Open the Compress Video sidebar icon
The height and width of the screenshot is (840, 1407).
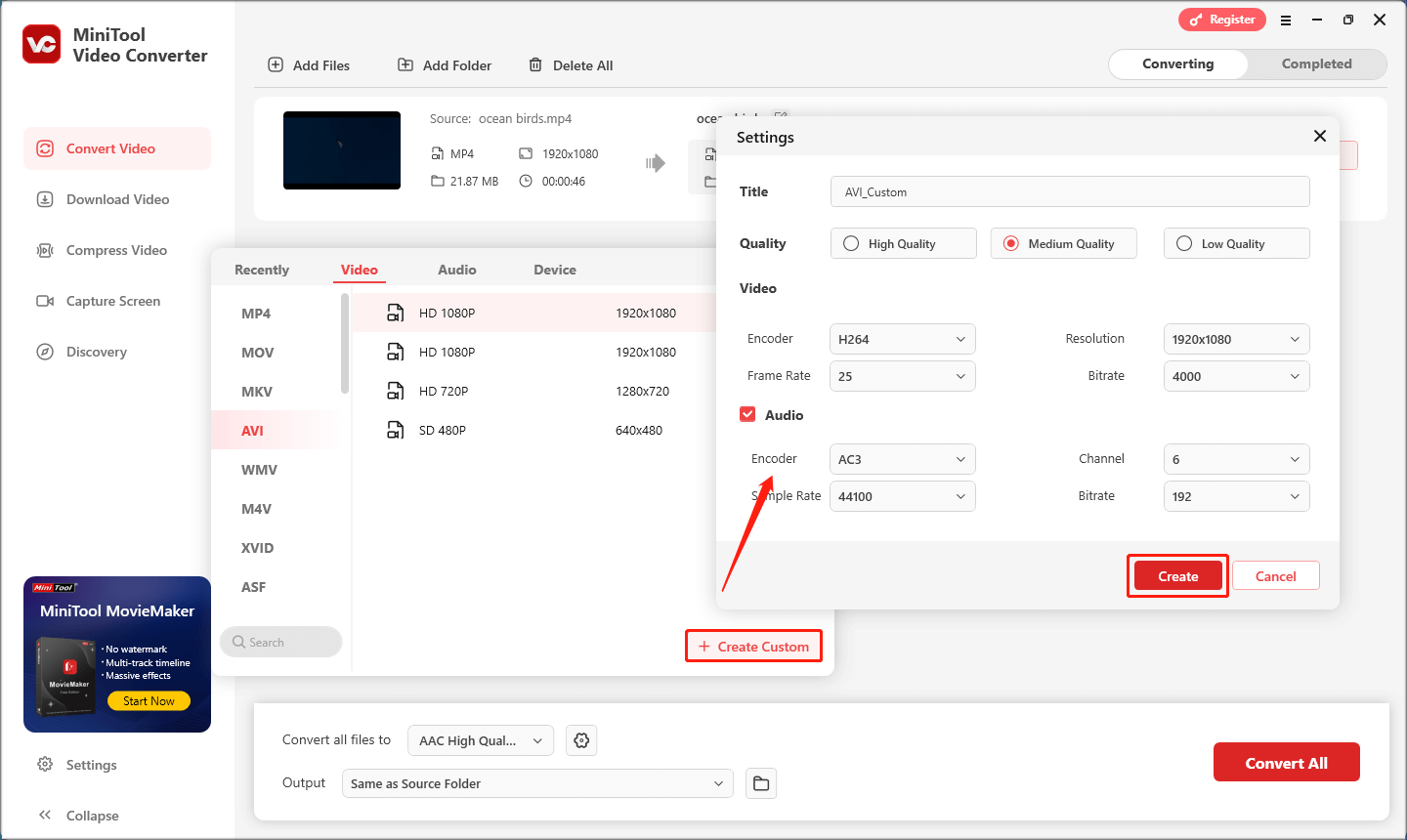pos(45,250)
